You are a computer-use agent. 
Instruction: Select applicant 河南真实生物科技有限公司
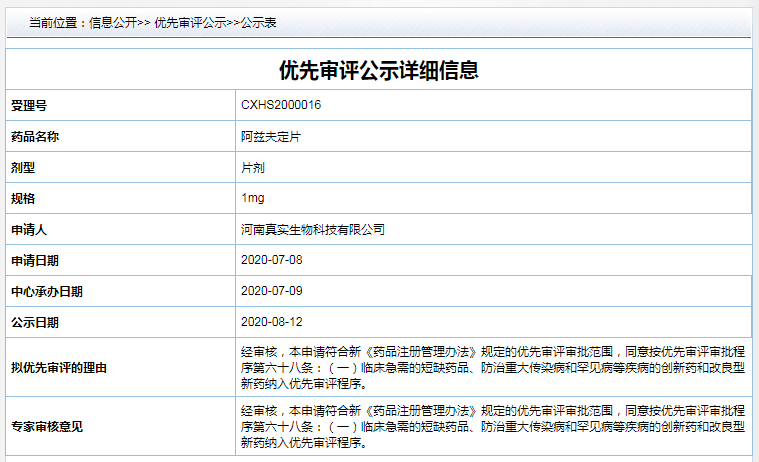(313, 230)
